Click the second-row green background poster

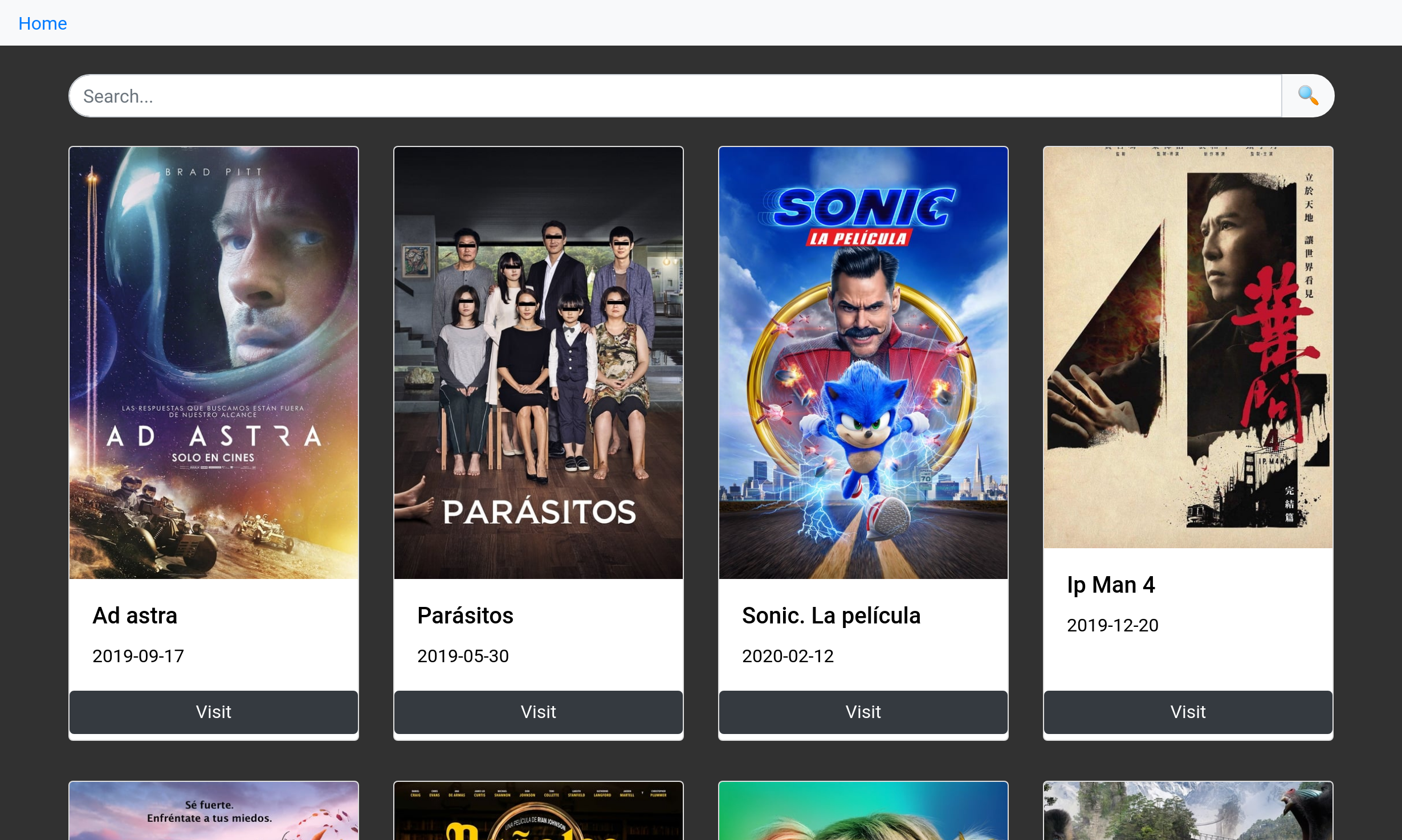pyautogui.click(x=863, y=810)
